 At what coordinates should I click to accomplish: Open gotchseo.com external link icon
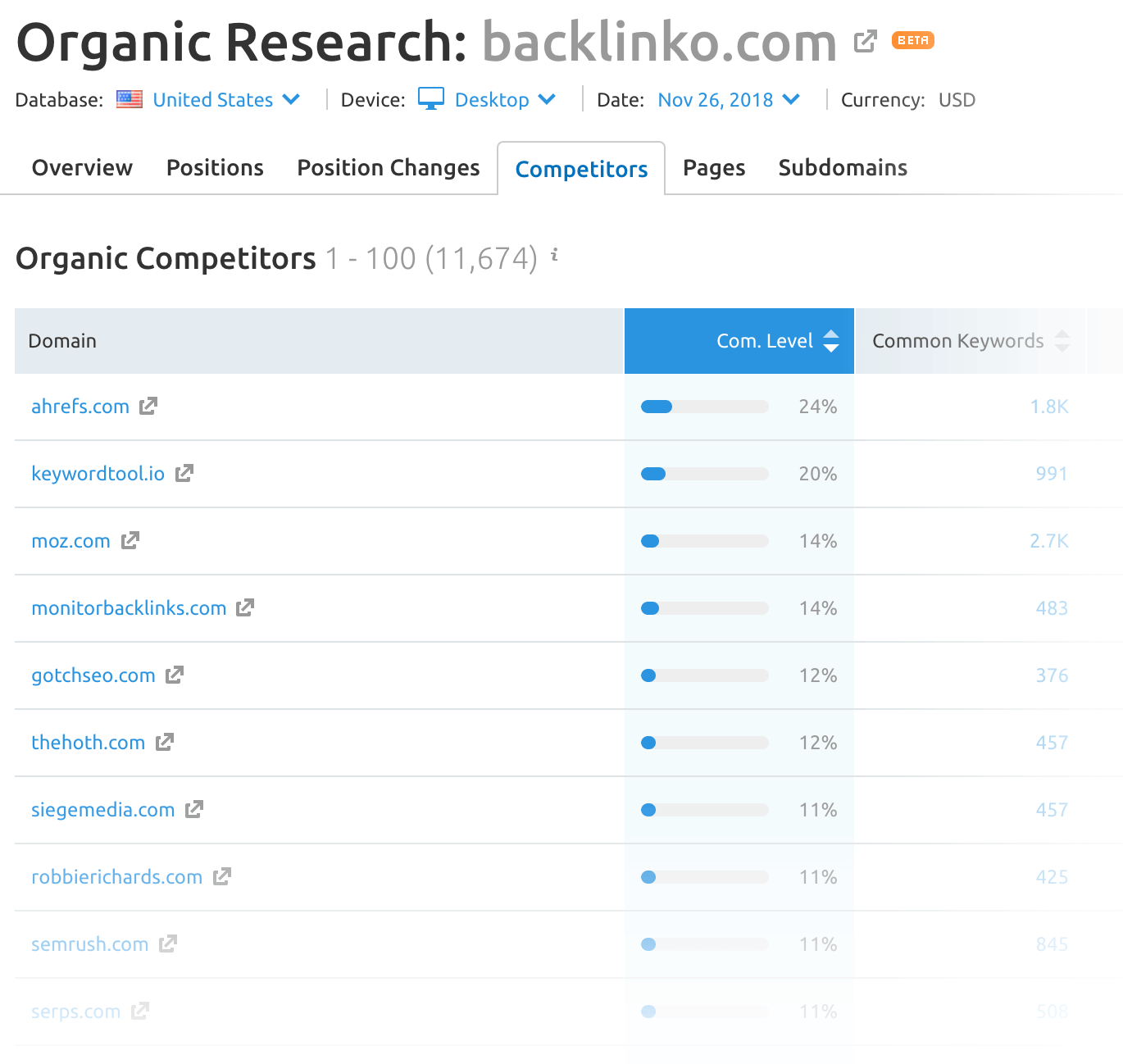(175, 675)
